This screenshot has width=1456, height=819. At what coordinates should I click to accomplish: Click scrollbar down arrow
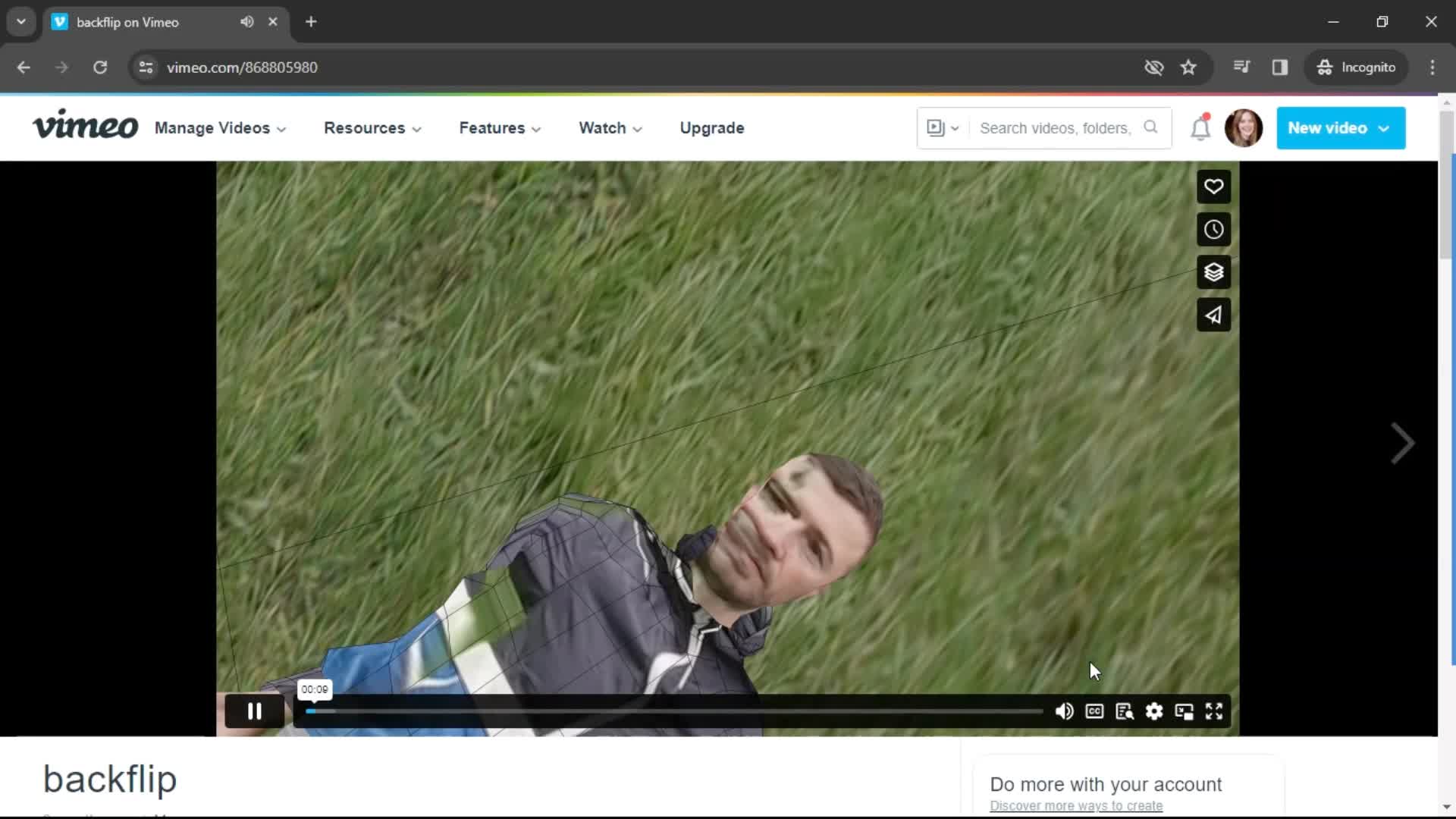(x=1447, y=807)
